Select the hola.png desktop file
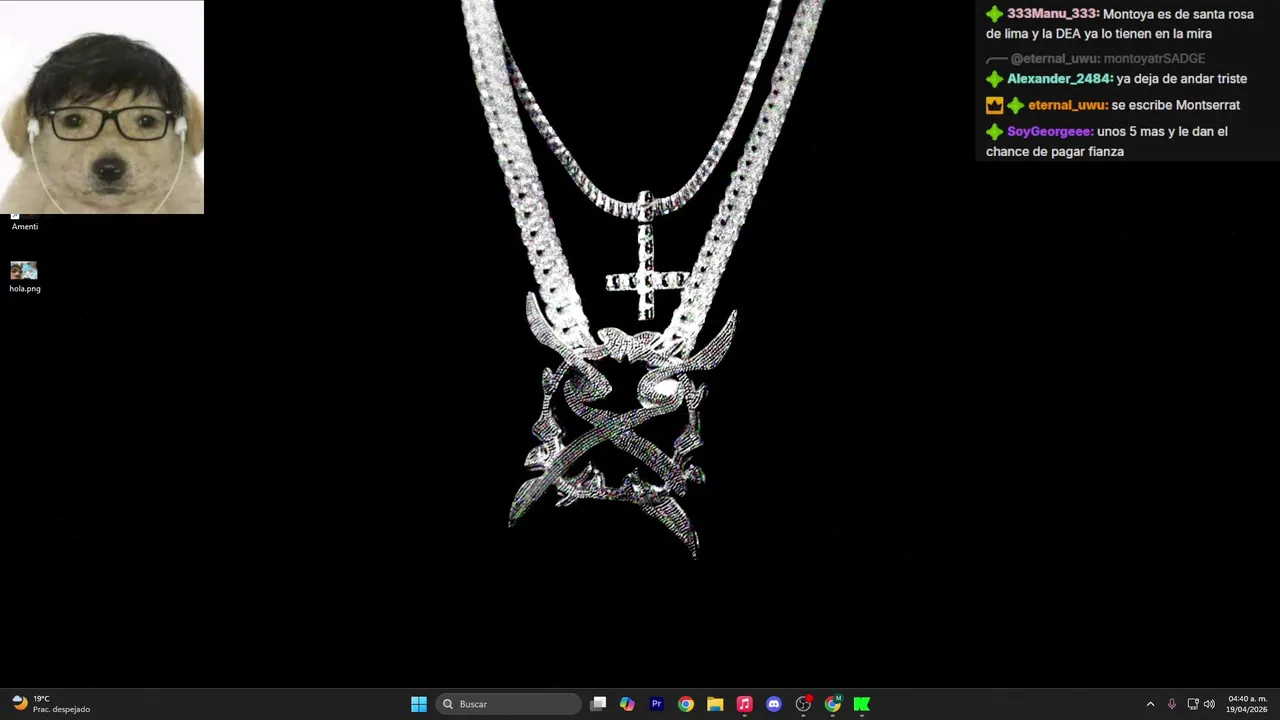This screenshot has width=1280, height=720. click(25, 277)
